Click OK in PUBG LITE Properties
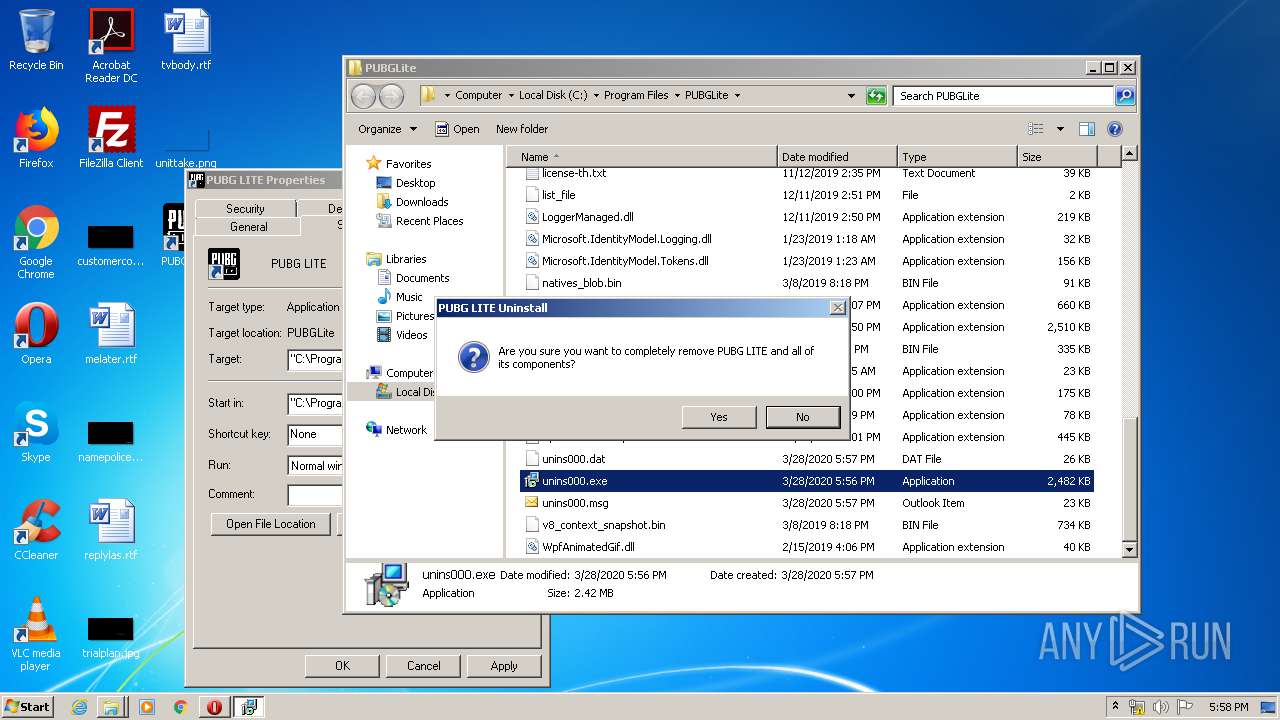This screenshot has width=1280, height=720. point(342,666)
